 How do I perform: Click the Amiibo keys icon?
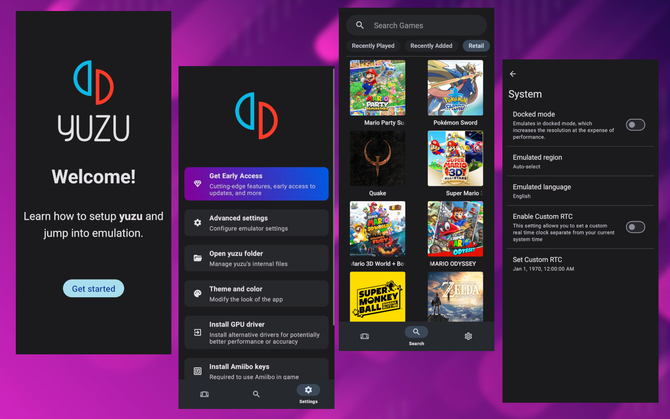[197, 371]
